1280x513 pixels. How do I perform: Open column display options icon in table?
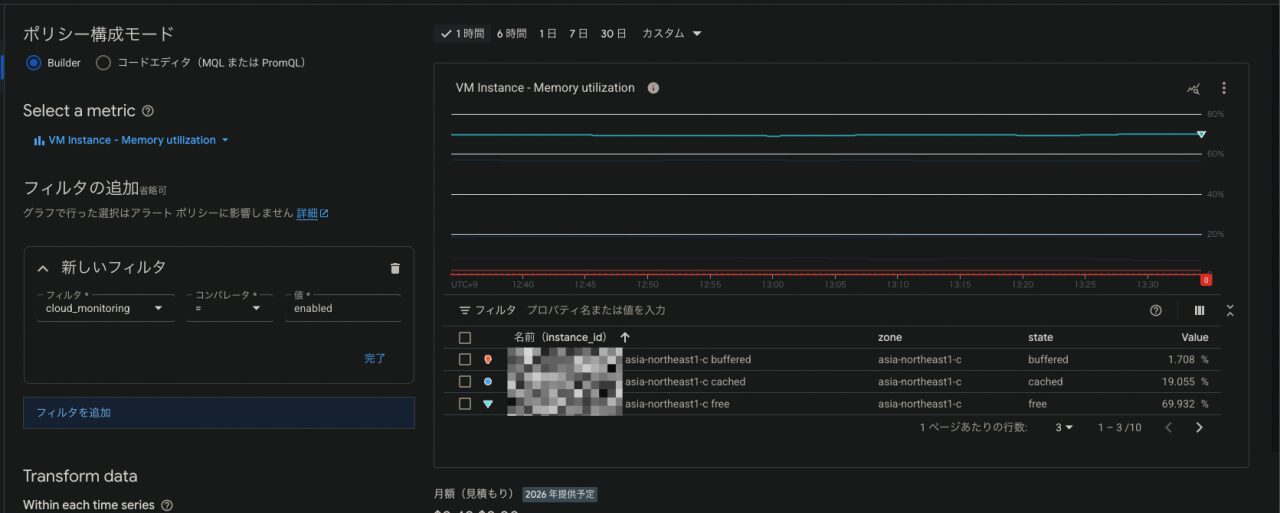(1199, 311)
